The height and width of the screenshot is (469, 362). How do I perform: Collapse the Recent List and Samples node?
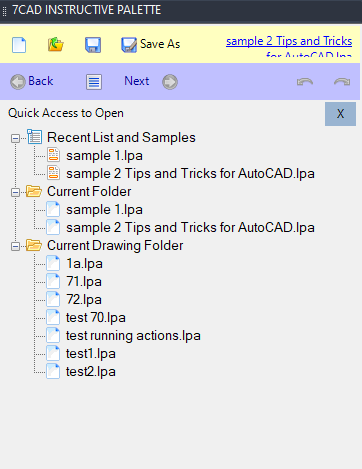[15, 138]
